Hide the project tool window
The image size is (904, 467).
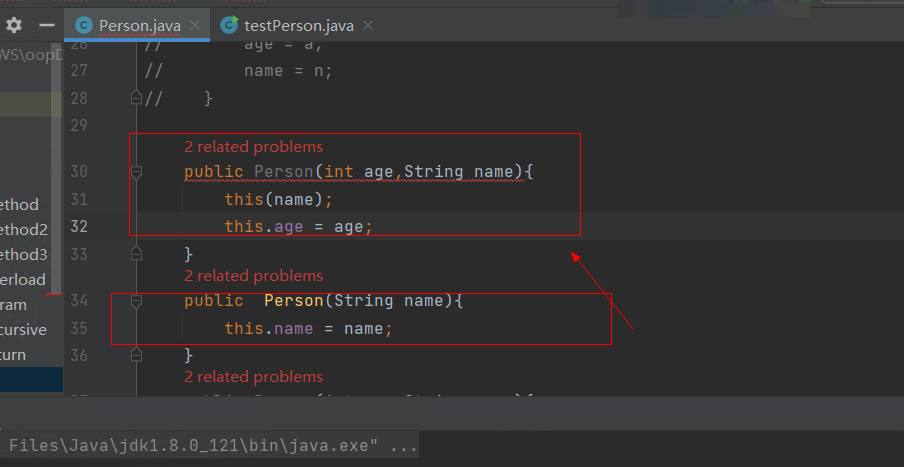tap(47, 25)
